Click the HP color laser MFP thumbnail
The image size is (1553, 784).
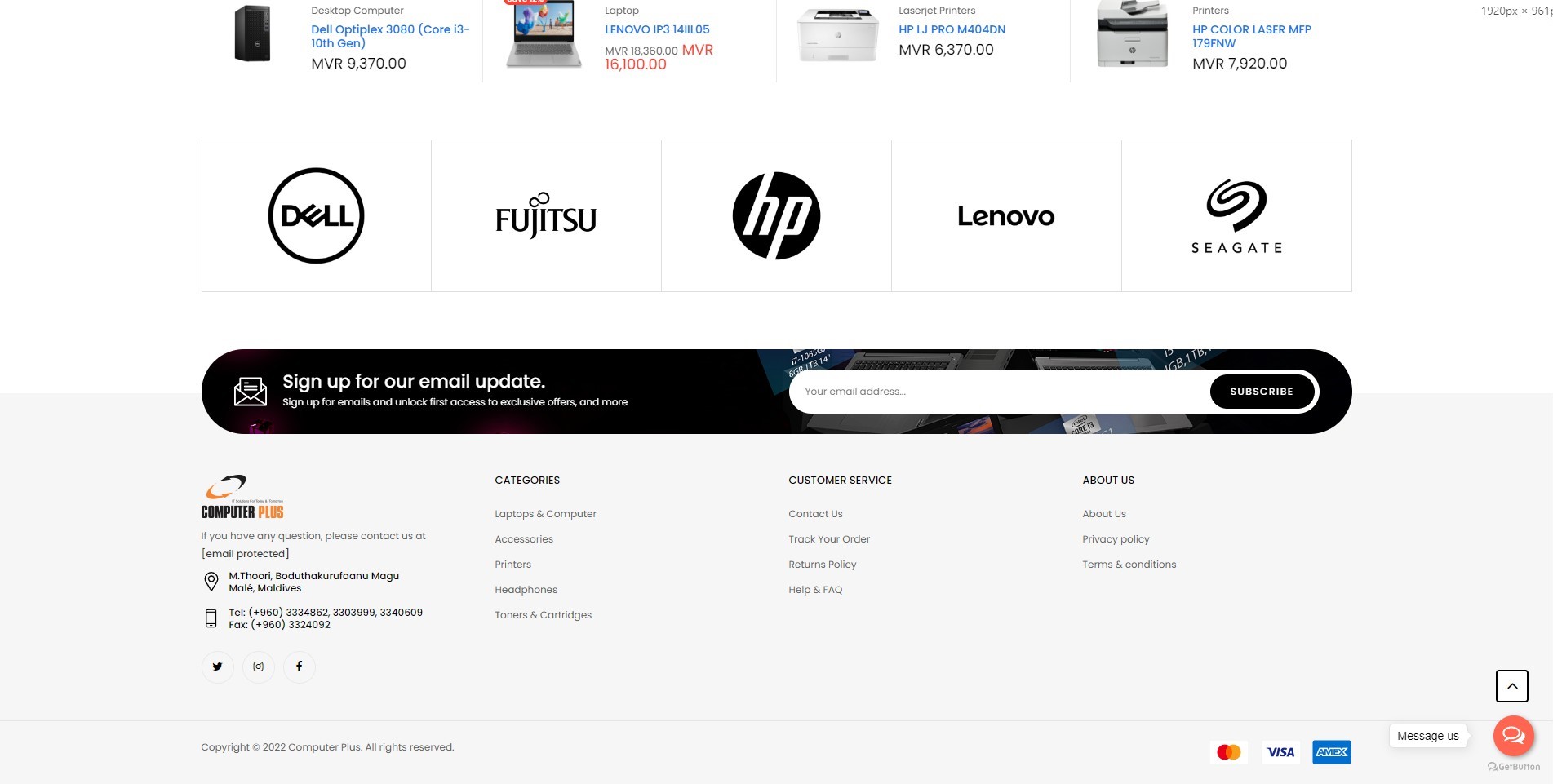point(1132,34)
